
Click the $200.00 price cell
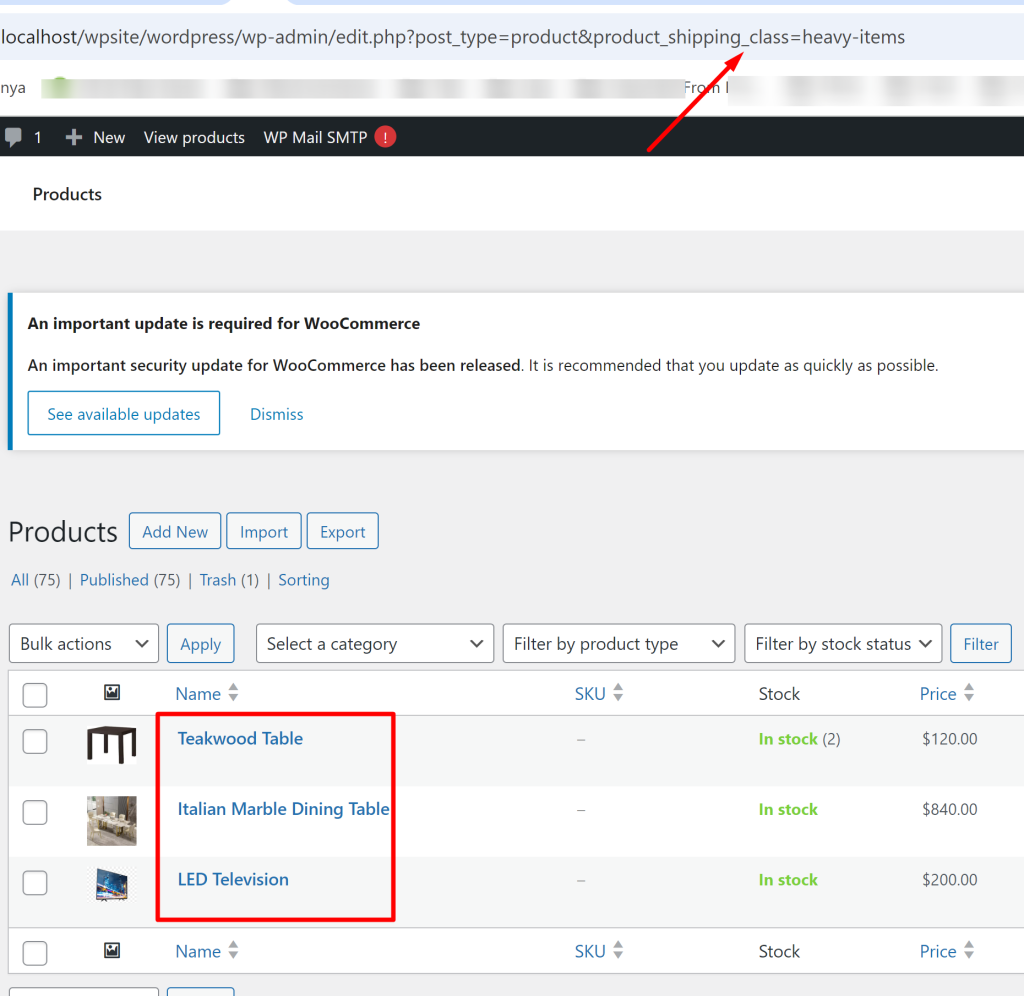pyautogui.click(x=950, y=880)
